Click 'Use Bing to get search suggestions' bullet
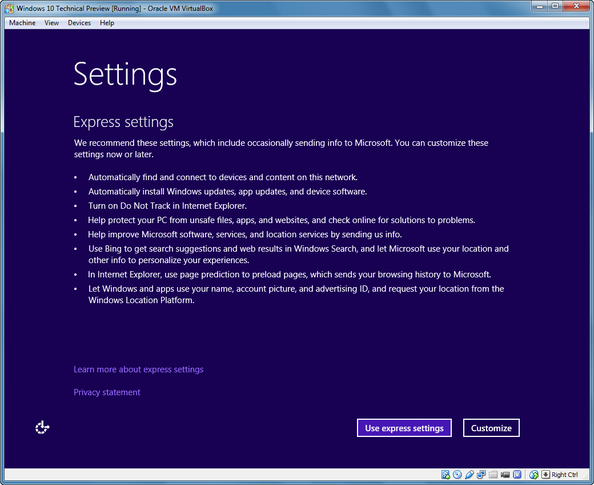 click(x=299, y=254)
